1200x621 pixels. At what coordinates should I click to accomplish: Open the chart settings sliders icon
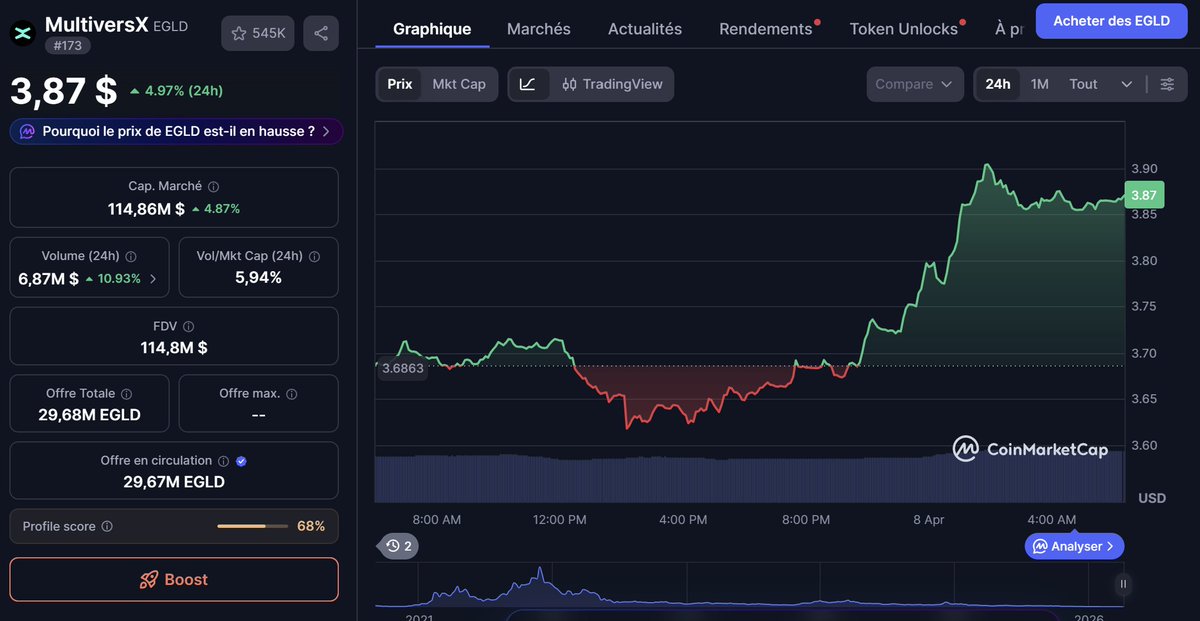(1167, 84)
